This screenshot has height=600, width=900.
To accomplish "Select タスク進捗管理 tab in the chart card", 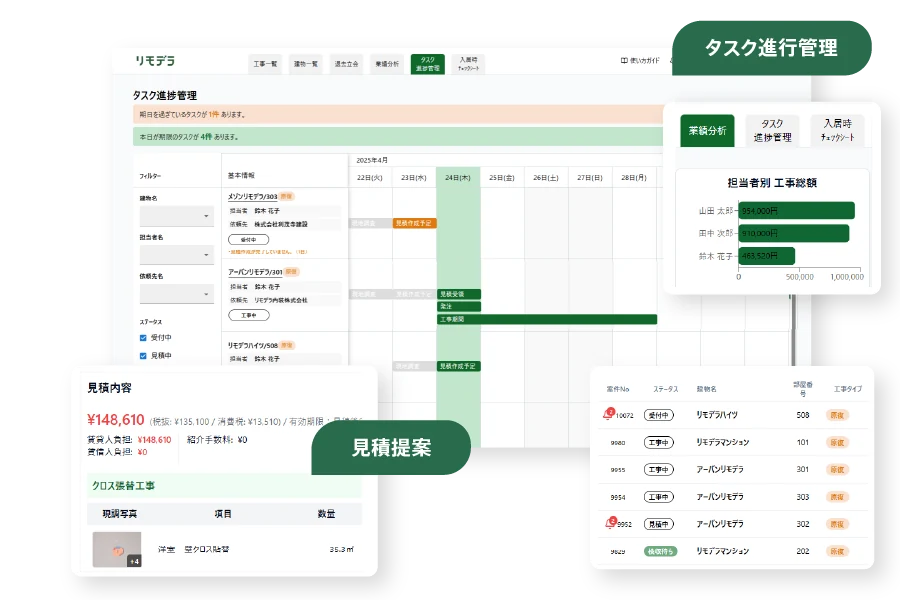I will pyautogui.click(x=772, y=130).
